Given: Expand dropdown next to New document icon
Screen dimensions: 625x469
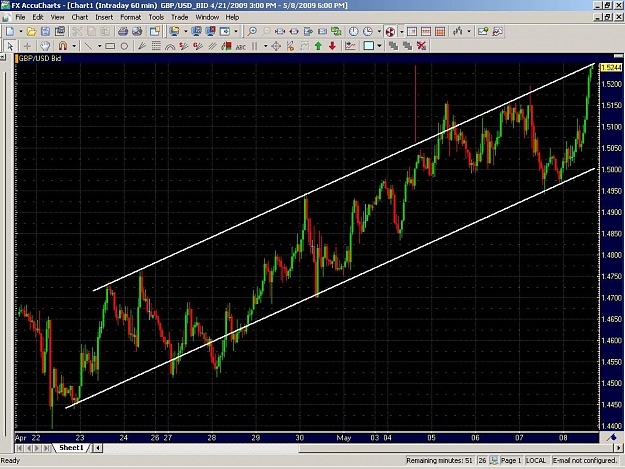Looking at the screenshot, I should pyautogui.click(x=21, y=31).
